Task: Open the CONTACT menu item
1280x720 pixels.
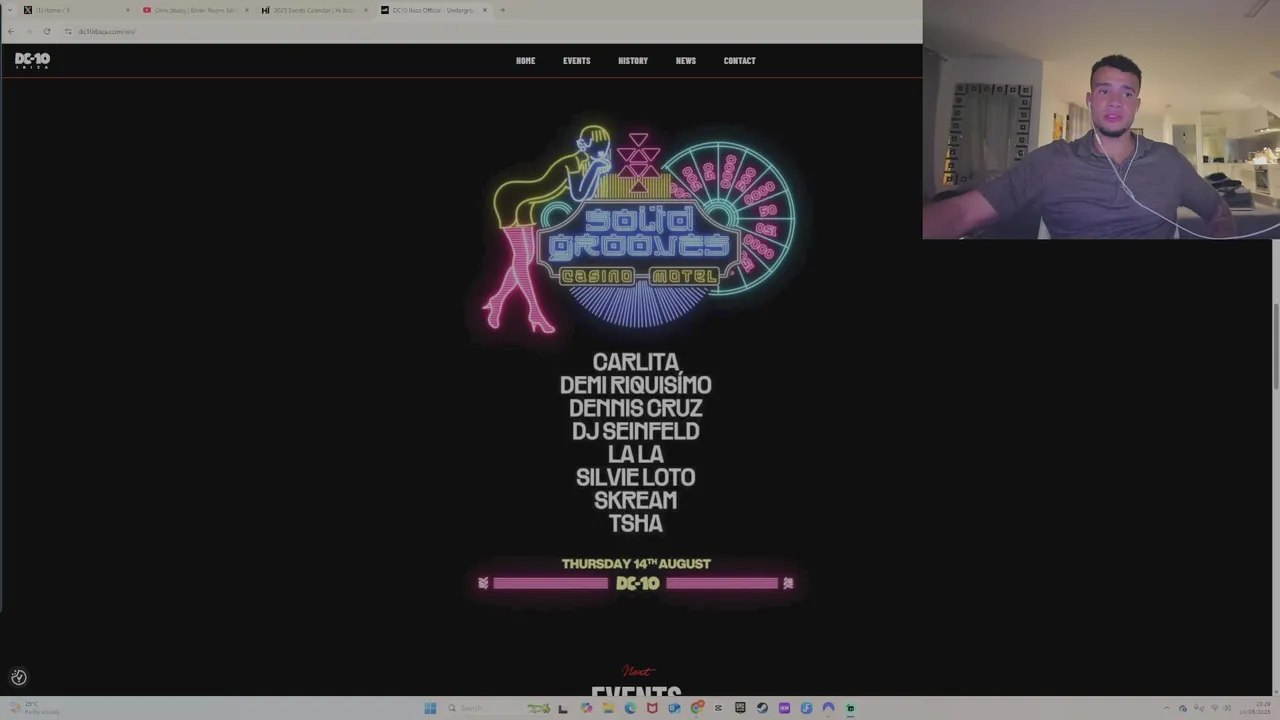Action: 739,61
